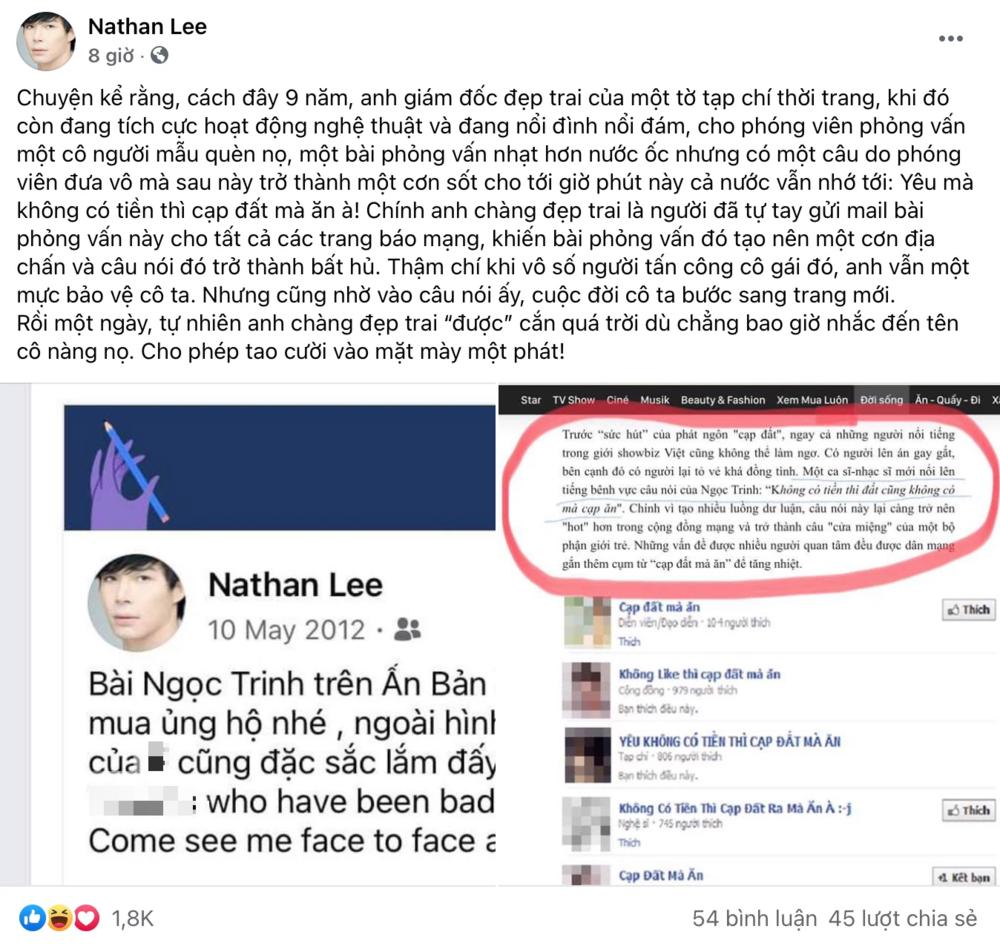Select the TV Show menu item
The image size is (1000, 949).
click(x=573, y=400)
